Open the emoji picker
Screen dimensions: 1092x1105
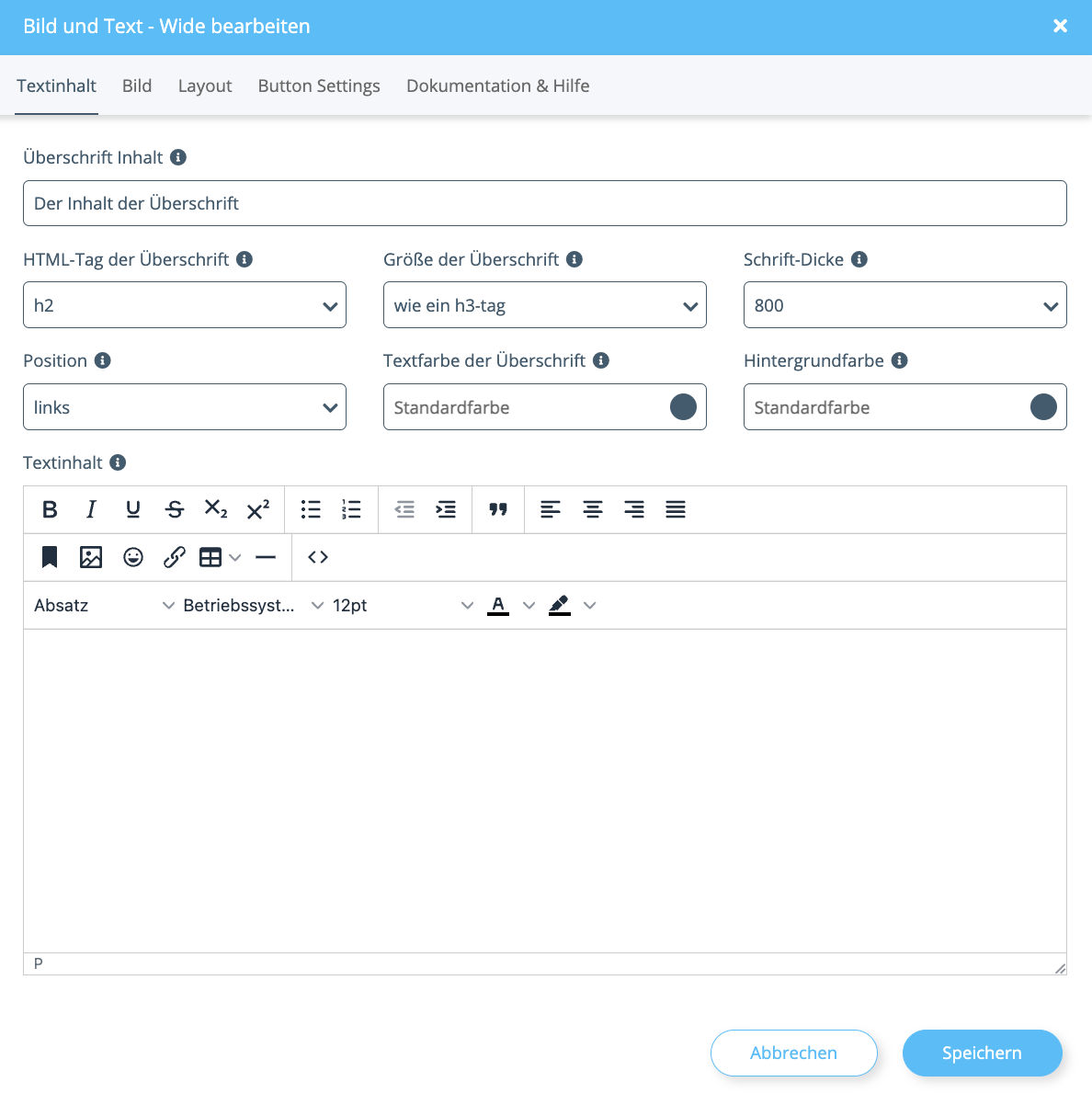[x=133, y=557]
